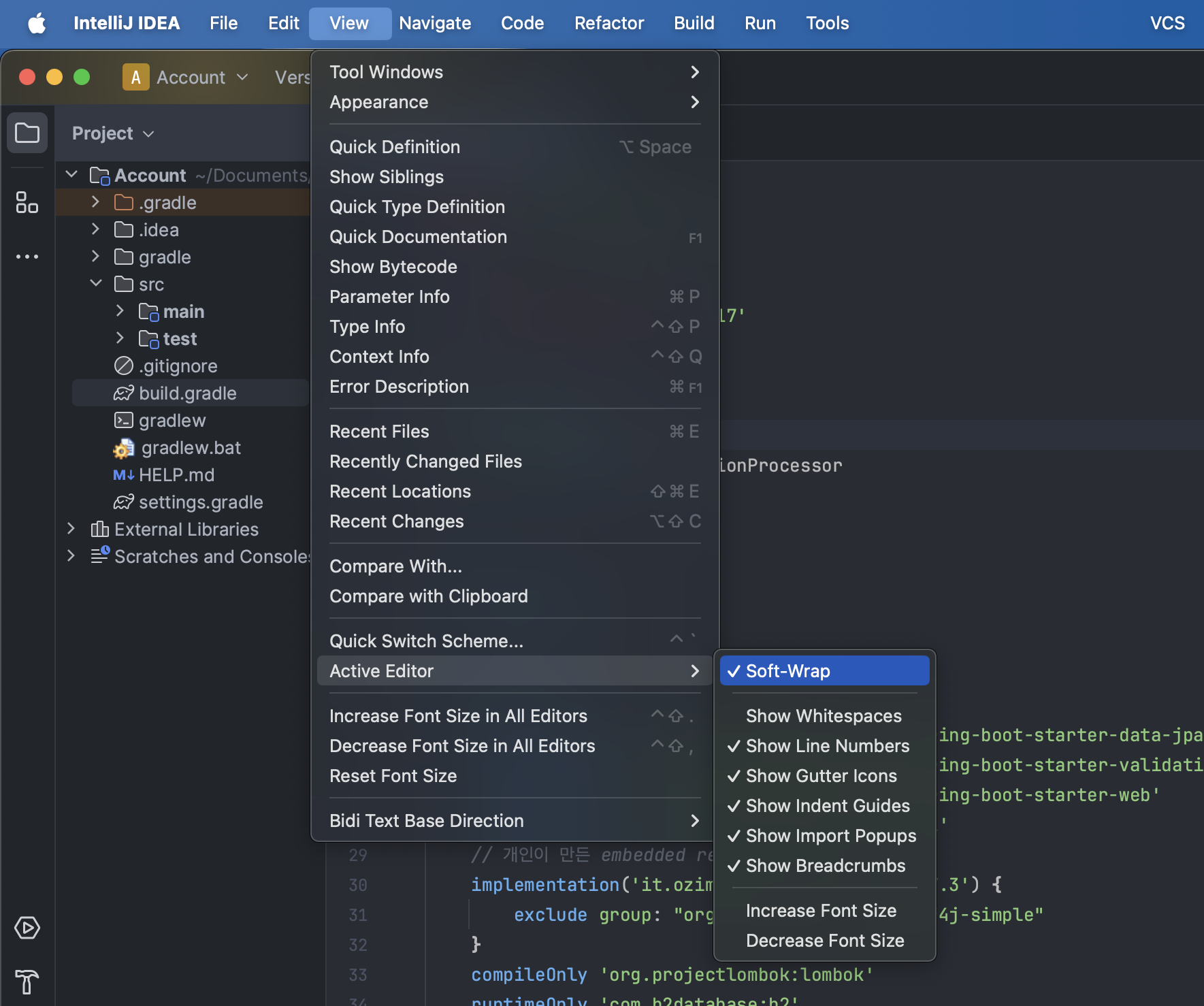Viewport: 1204px width, 1006px height.
Task: Toggle Show Breadcrumbs
Action: coord(824,865)
